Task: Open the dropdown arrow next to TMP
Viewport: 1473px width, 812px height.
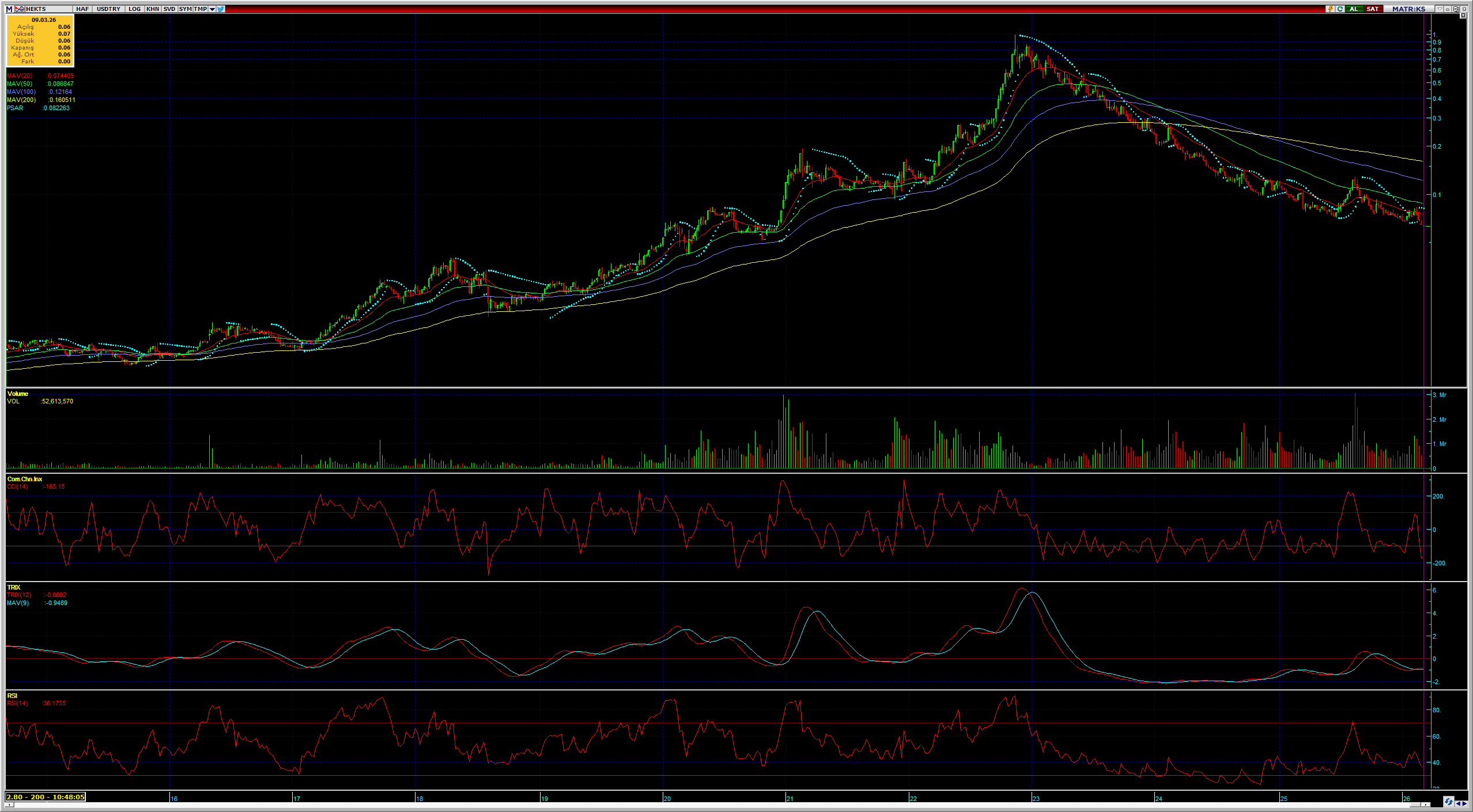Action: pos(212,9)
